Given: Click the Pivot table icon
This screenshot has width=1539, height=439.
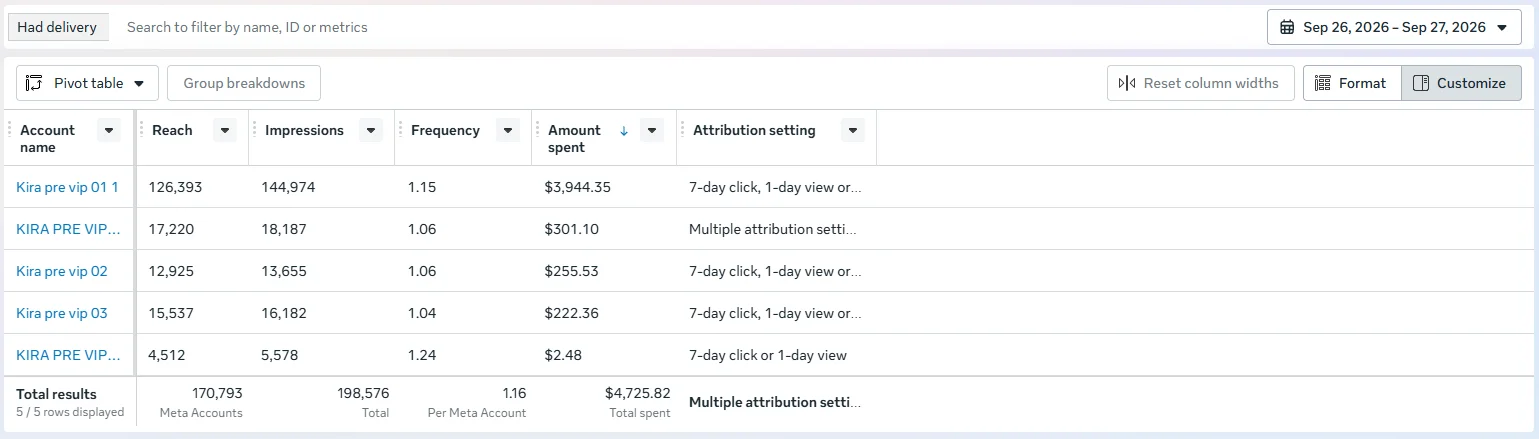Looking at the screenshot, I should 35,83.
